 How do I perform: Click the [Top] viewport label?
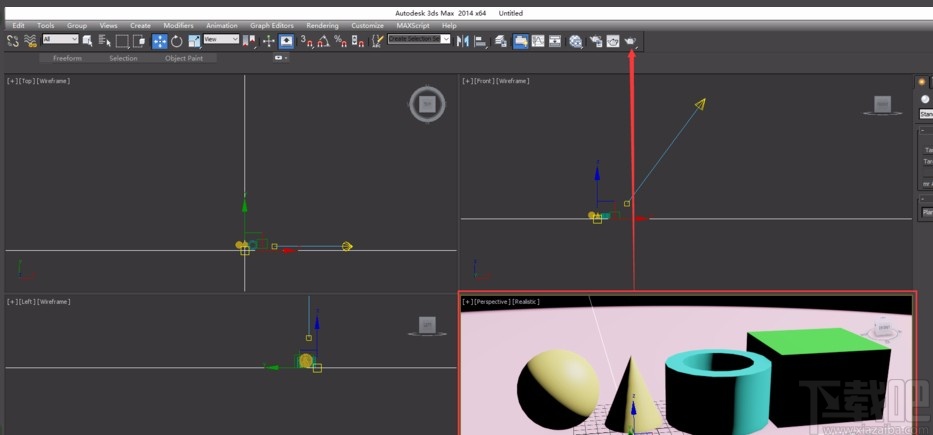pos(27,81)
